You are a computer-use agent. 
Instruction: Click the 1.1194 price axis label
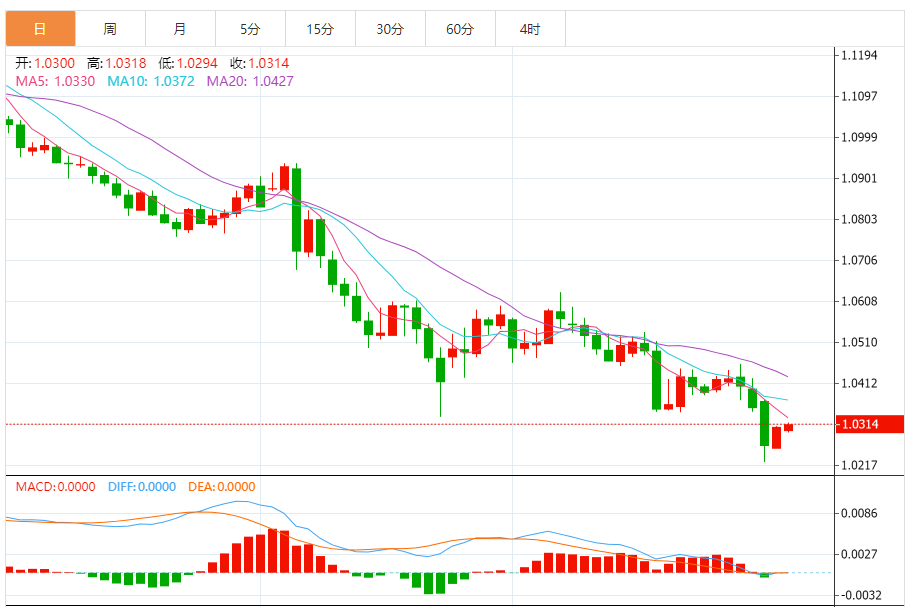859,55
